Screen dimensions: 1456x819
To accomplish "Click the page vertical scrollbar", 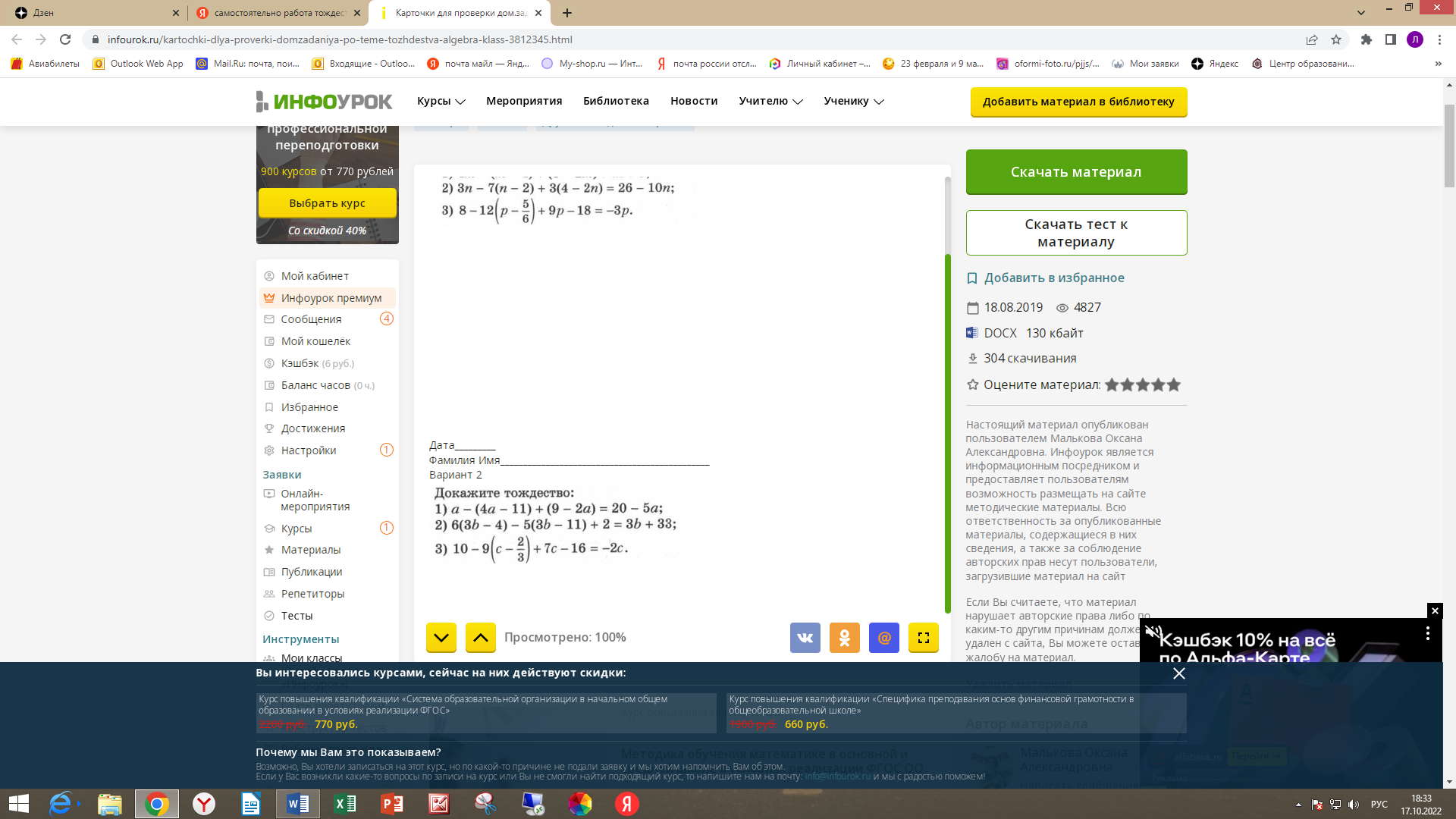I will [x=1449, y=144].
